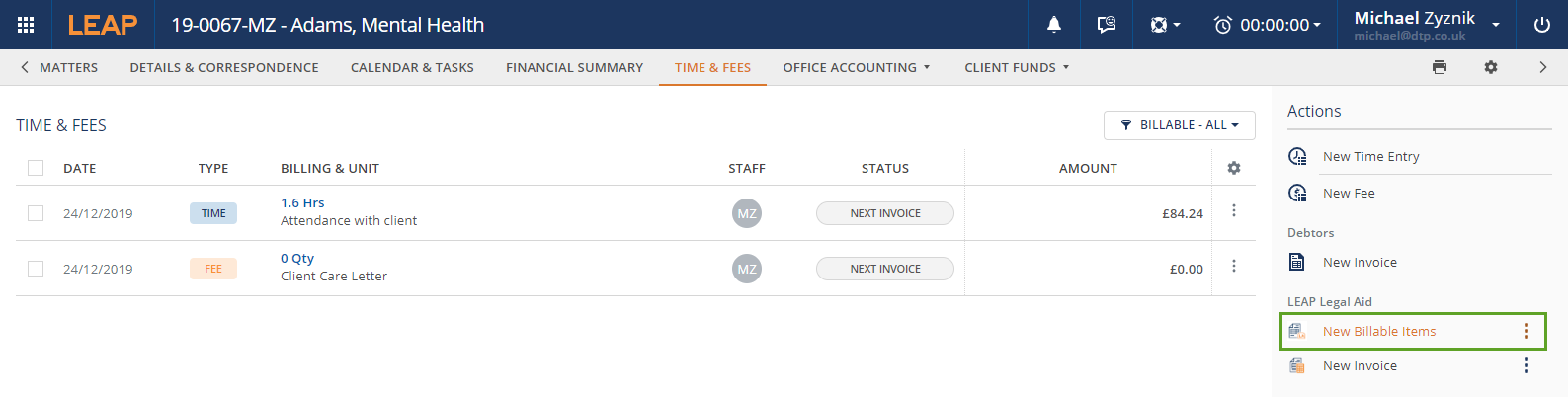Click the Next Invoice status for the fee
1568x397 pixels.
pyautogui.click(x=884, y=269)
